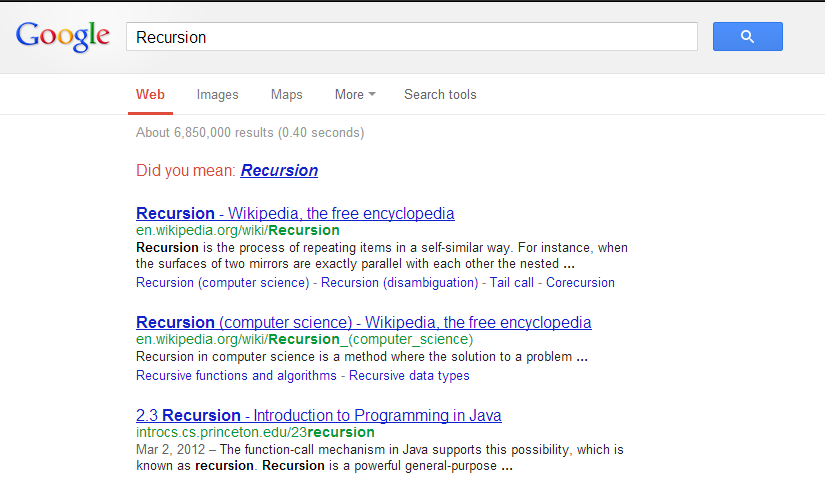Open 'Recursion - Wikipedia, the free encyclopedia' result
The height and width of the screenshot is (488, 825).
295,213
